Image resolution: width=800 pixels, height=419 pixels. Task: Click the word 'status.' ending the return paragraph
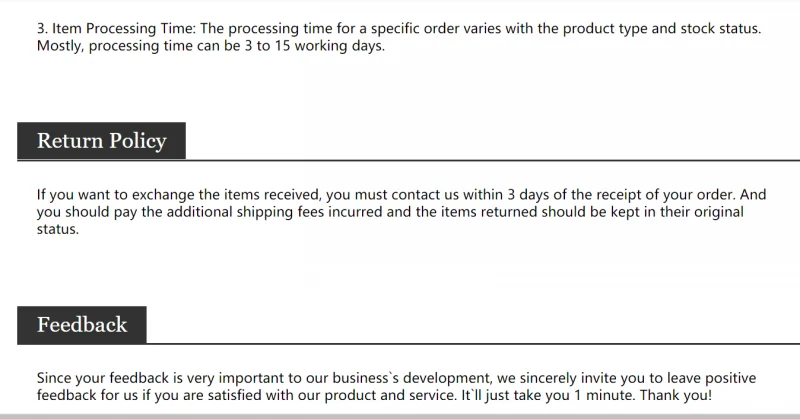click(58, 229)
